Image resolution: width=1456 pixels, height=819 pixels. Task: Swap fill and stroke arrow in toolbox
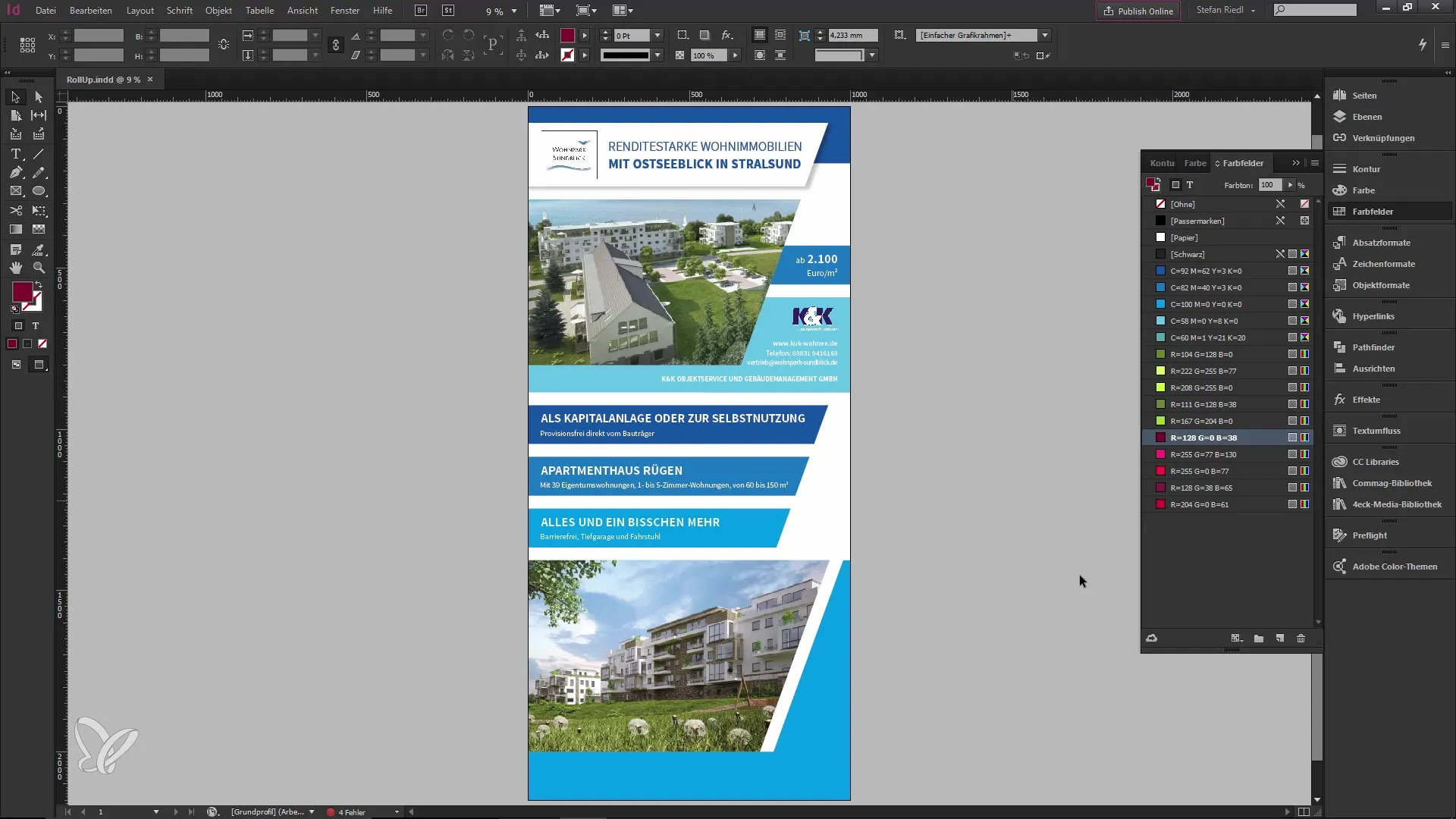pos(39,285)
